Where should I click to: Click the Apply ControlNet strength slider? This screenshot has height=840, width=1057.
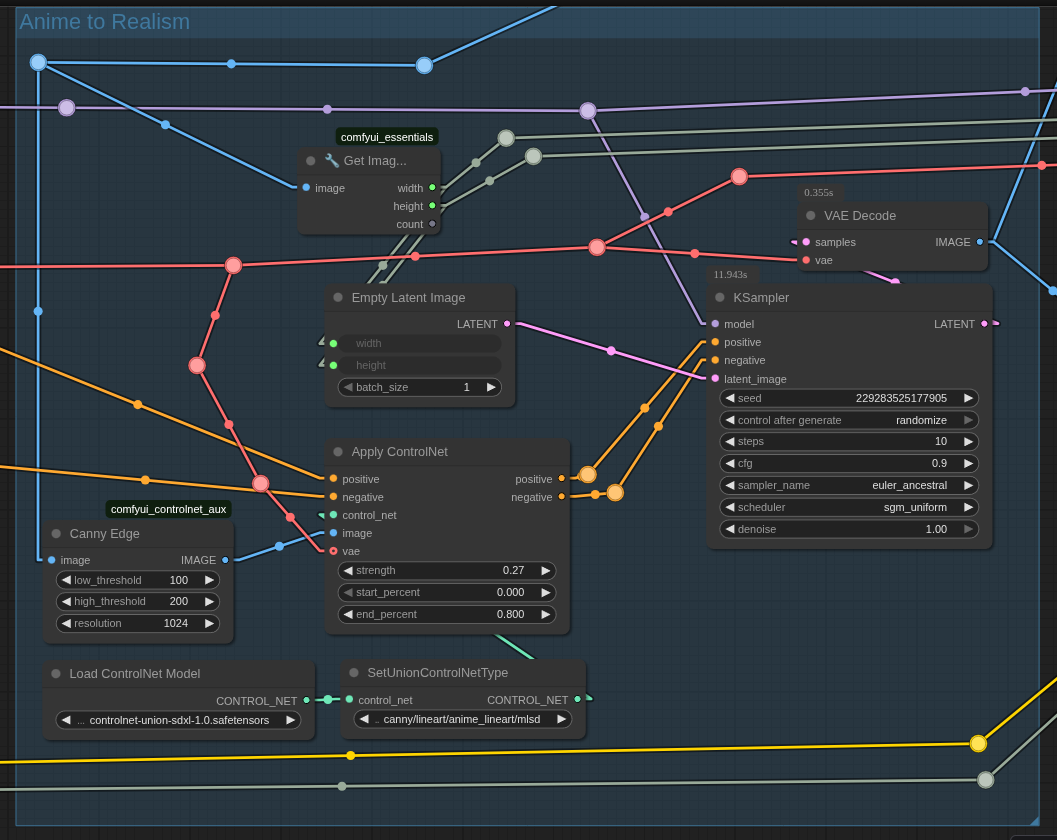(446, 570)
